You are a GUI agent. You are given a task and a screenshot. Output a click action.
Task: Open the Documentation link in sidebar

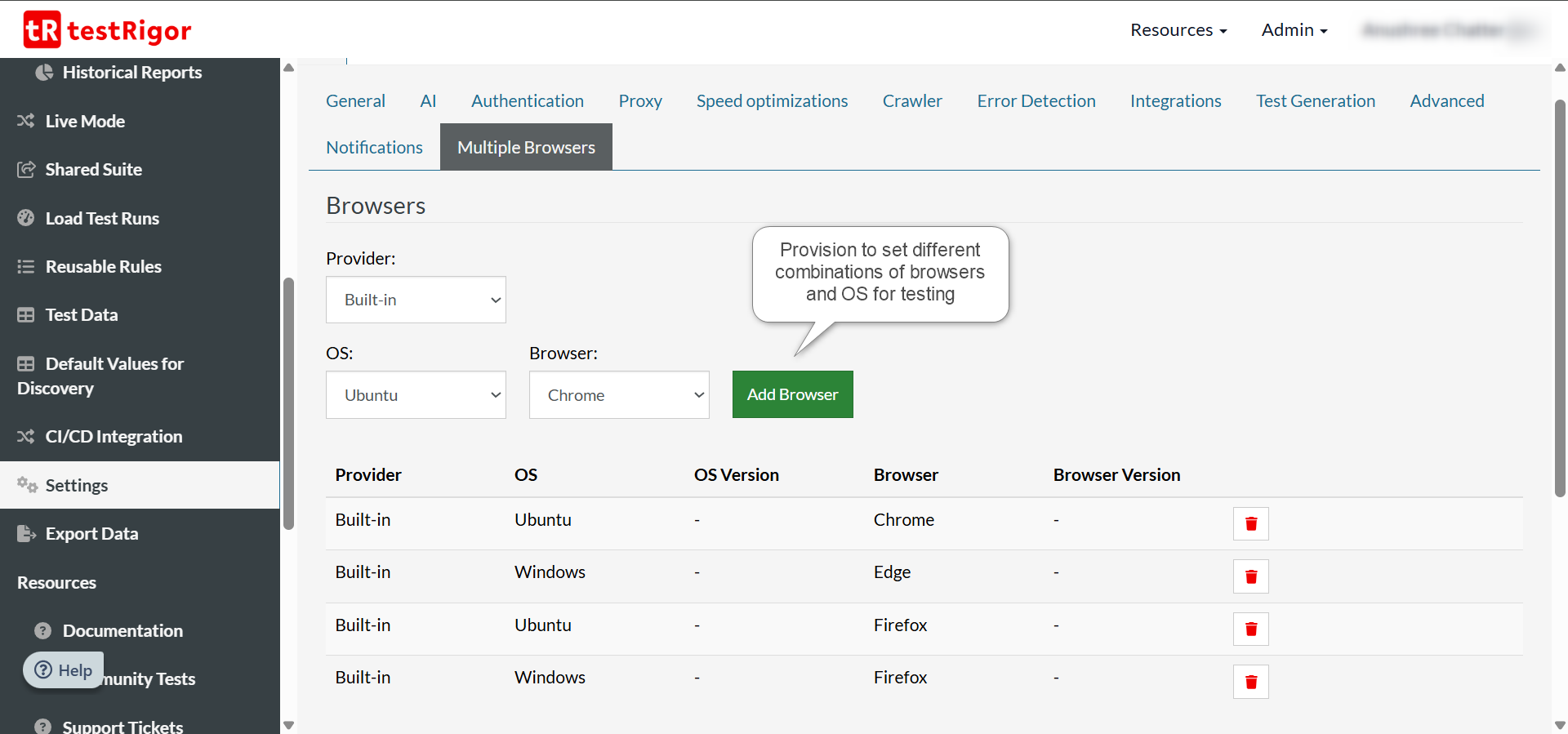(122, 631)
